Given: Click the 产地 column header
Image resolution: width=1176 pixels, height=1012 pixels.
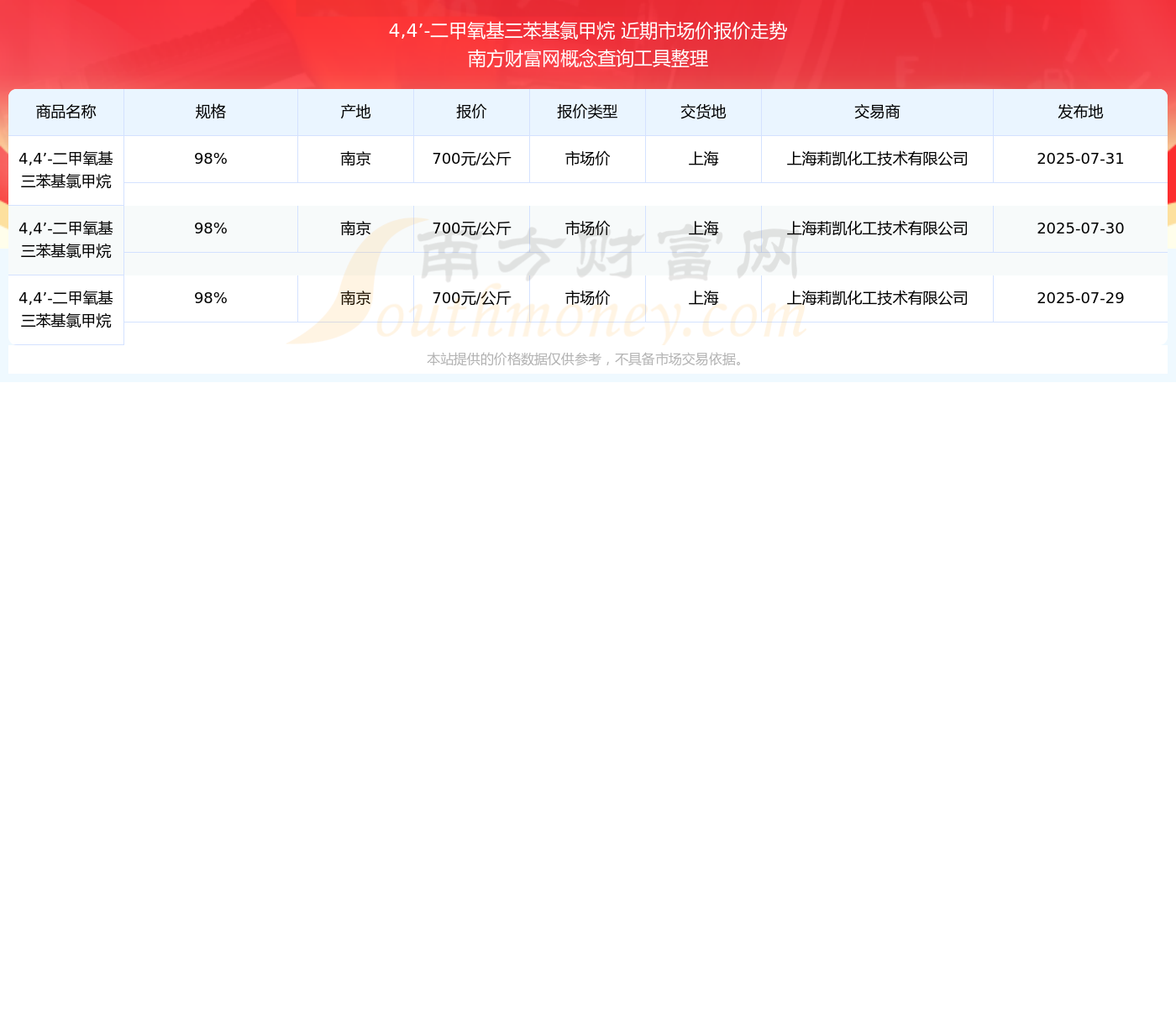Looking at the screenshot, I should point(355,112).
